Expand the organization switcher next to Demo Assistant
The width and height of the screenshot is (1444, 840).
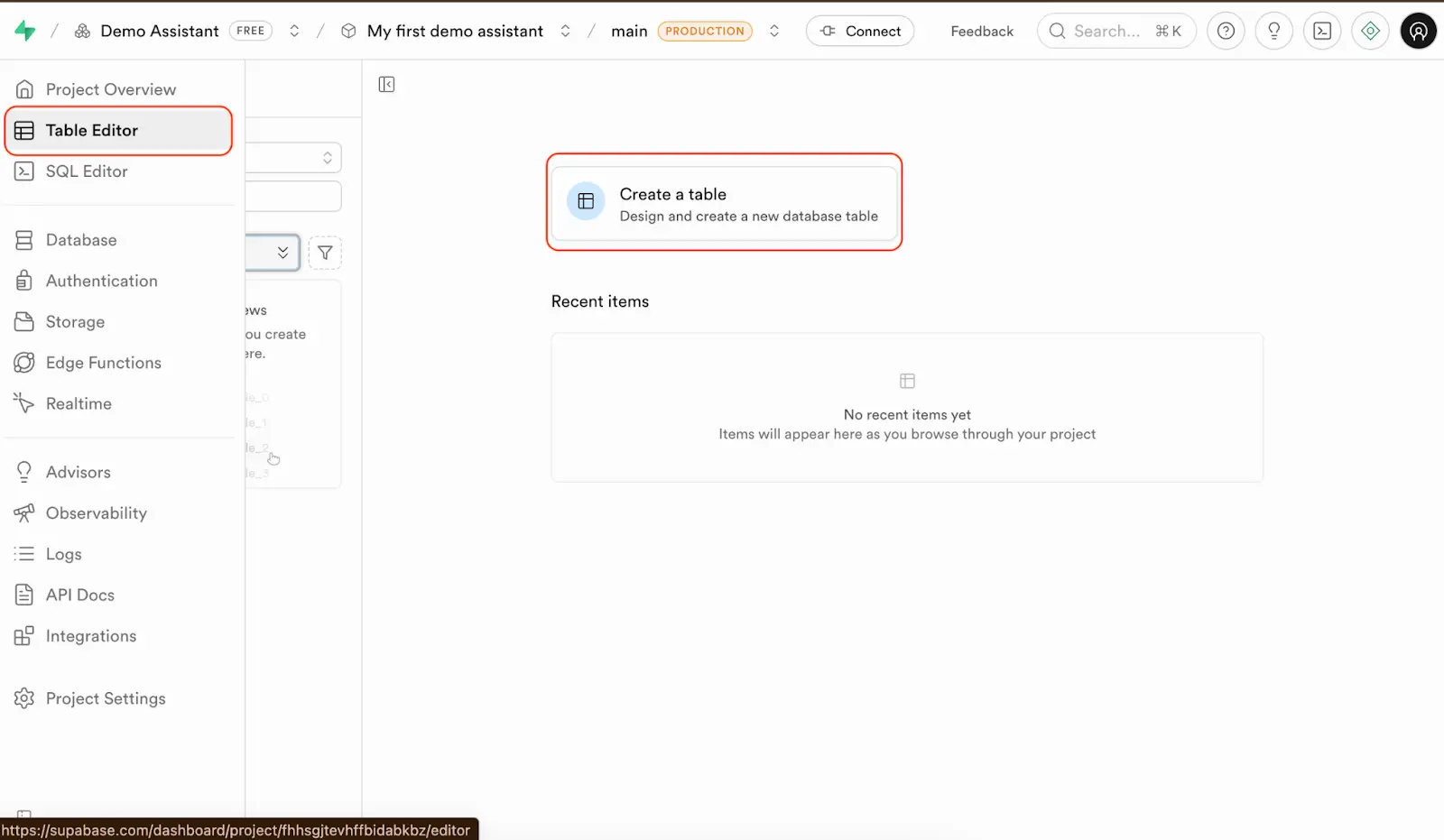pyautogui.click(x=294, y=30)
